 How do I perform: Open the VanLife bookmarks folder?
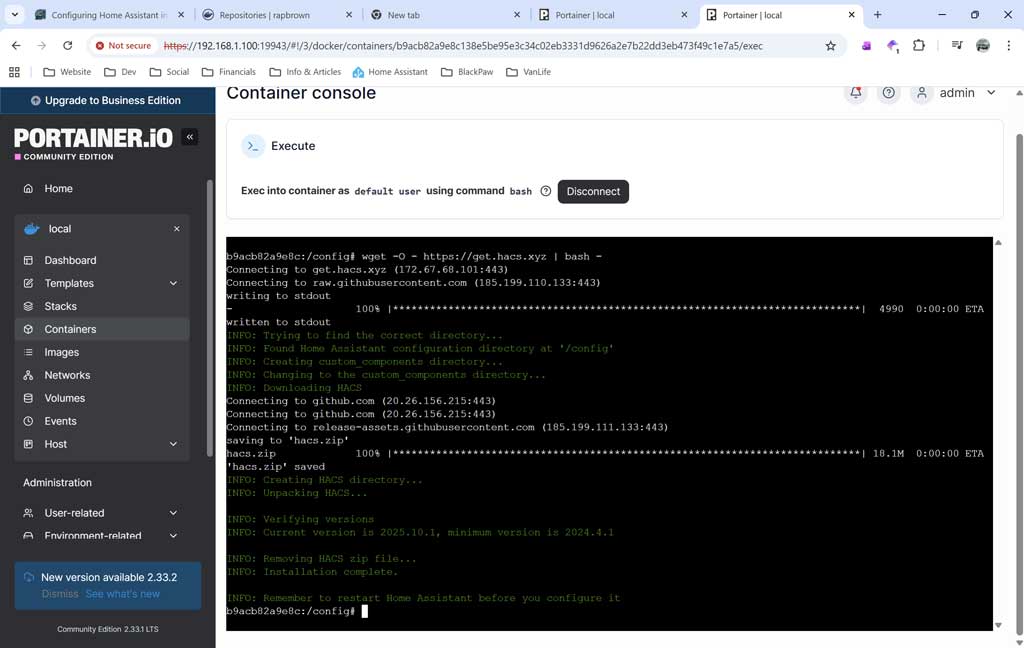[528, 72]
